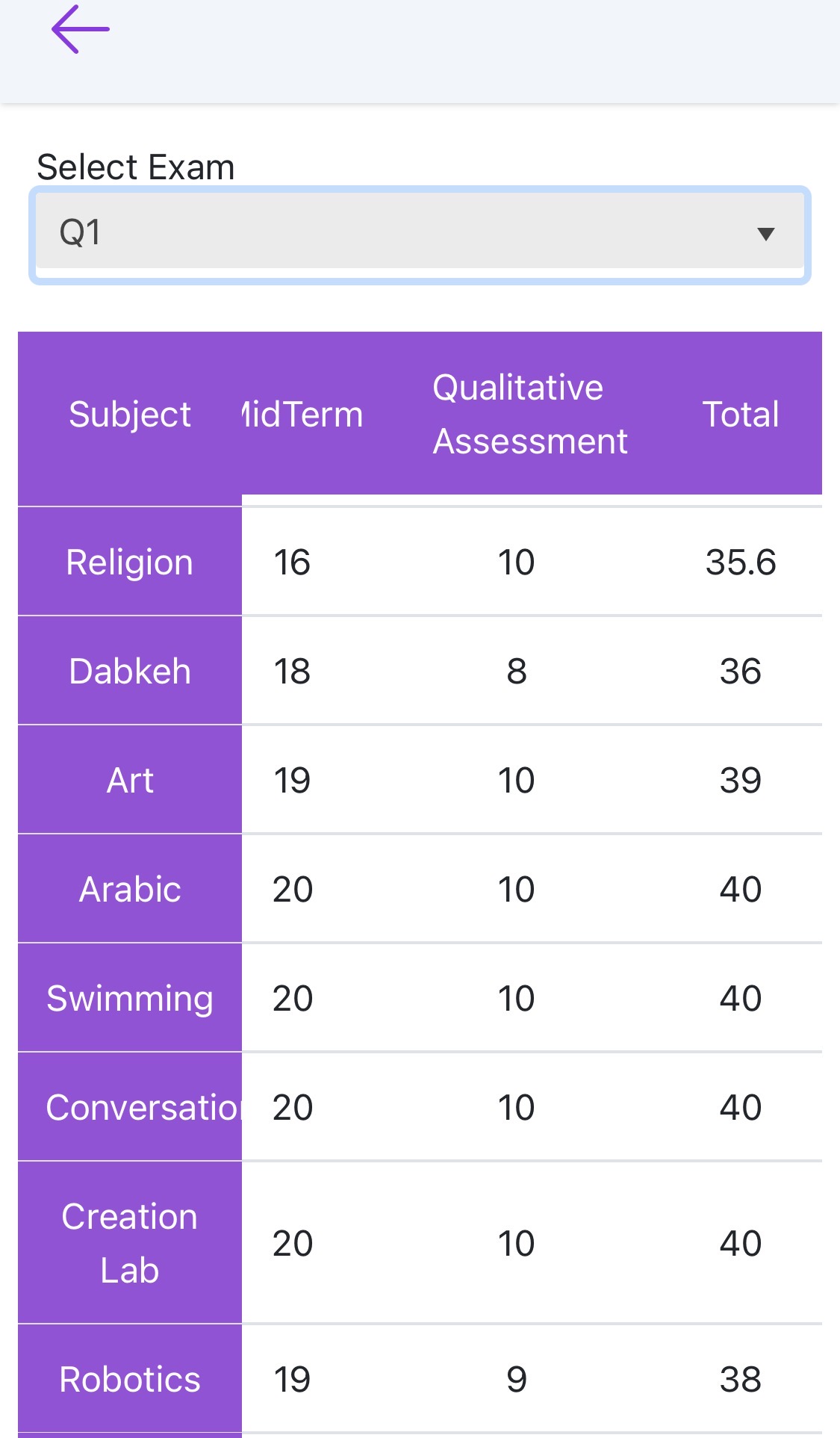
Task: Tap the Conversation subject cell
Action: (x=130, y=1108)
